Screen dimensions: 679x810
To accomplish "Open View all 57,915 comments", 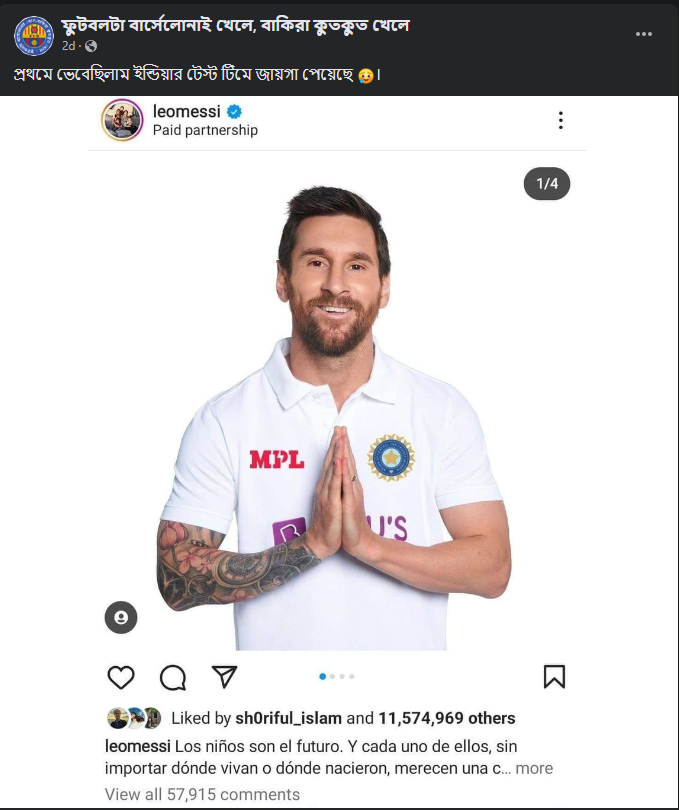I will (202, 795).
